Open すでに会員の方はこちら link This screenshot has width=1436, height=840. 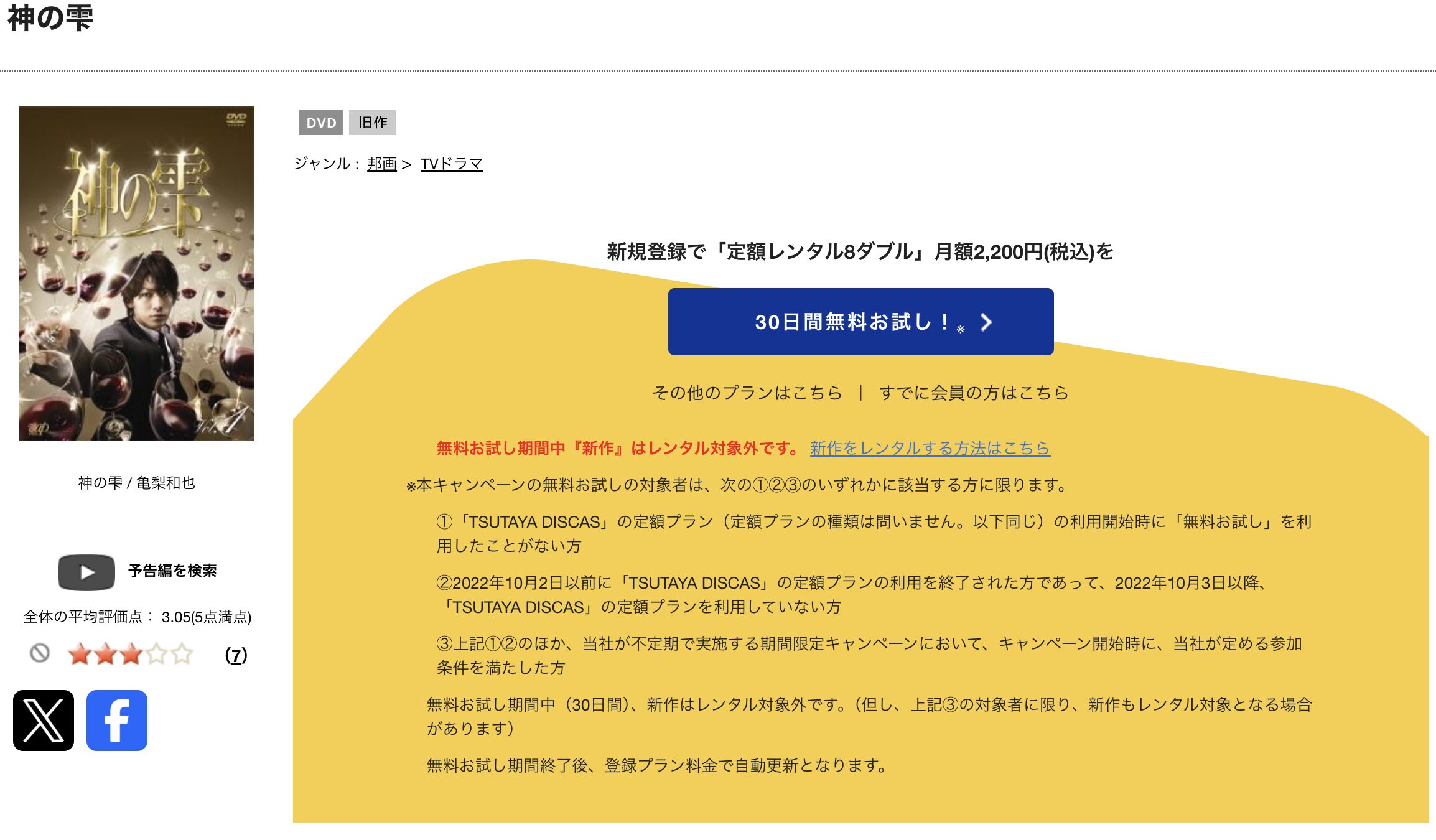(974, 393)
